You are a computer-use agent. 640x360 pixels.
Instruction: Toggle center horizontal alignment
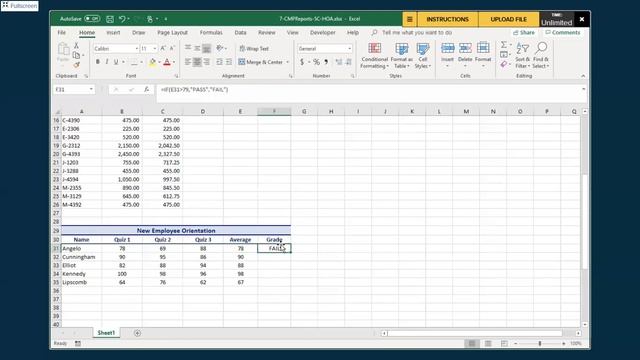[197, 62]
